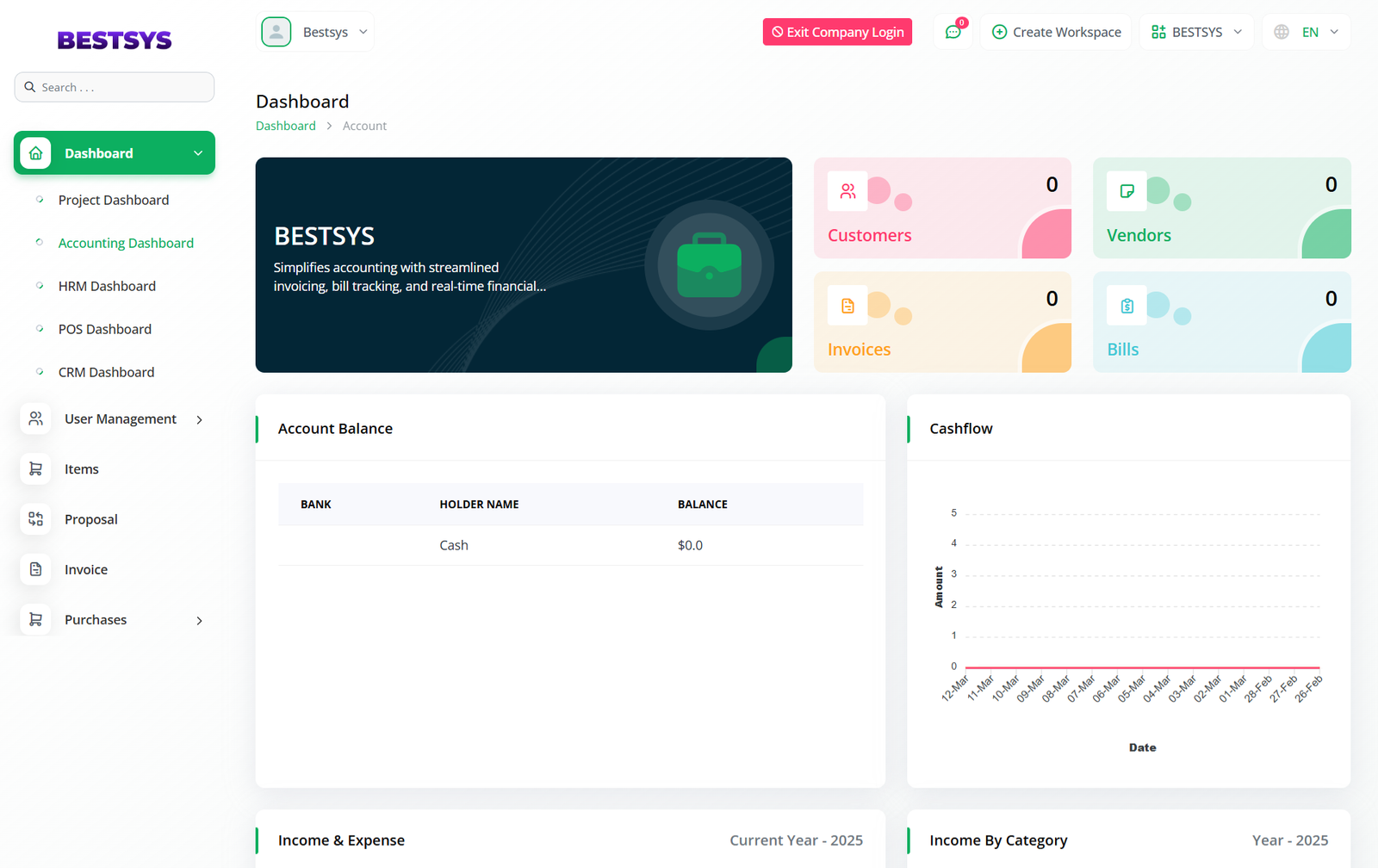Screen dimensions: 1378x868
Task: Click the Cashflow heading
Action: tap(961, 429)
